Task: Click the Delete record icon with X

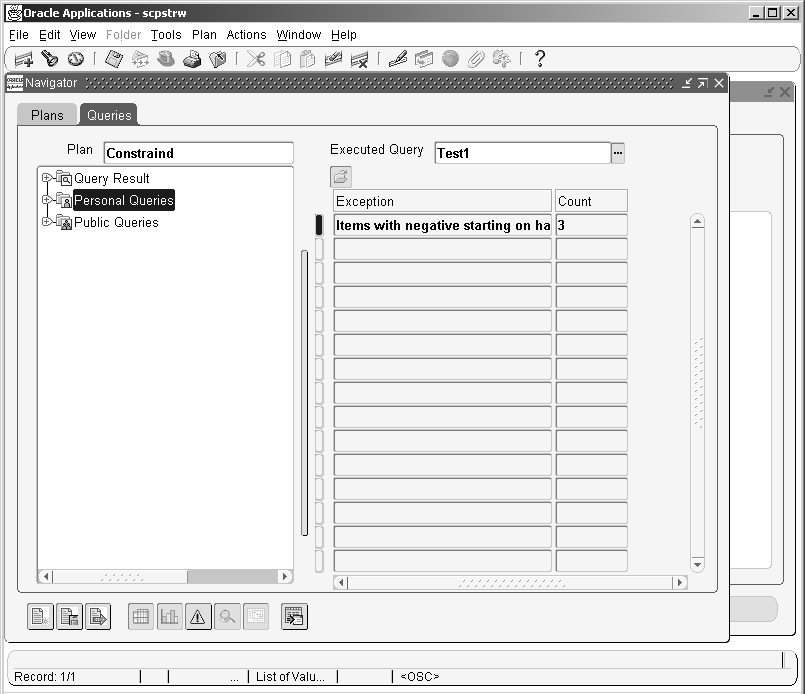Action: [359, 60]
